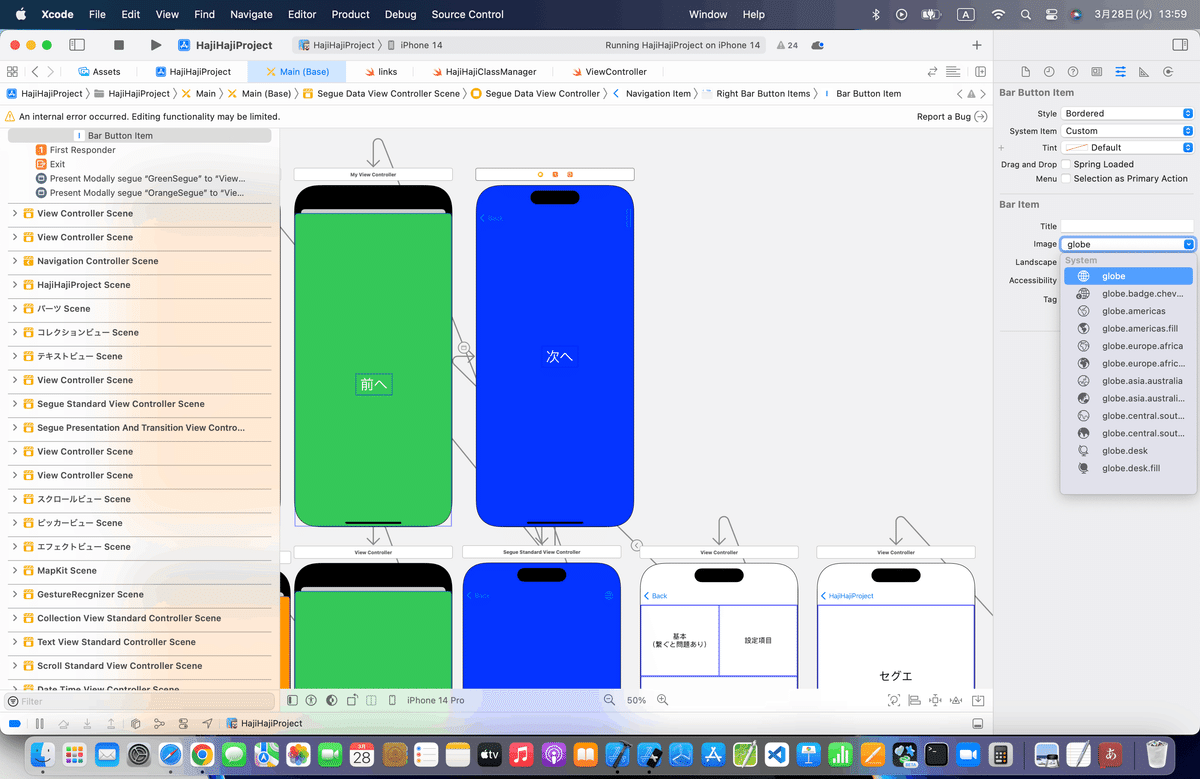The height and width of the screenshot is (779, 1200).
Task: Expand the パーツ Scene
Action: tap(15, 309)
